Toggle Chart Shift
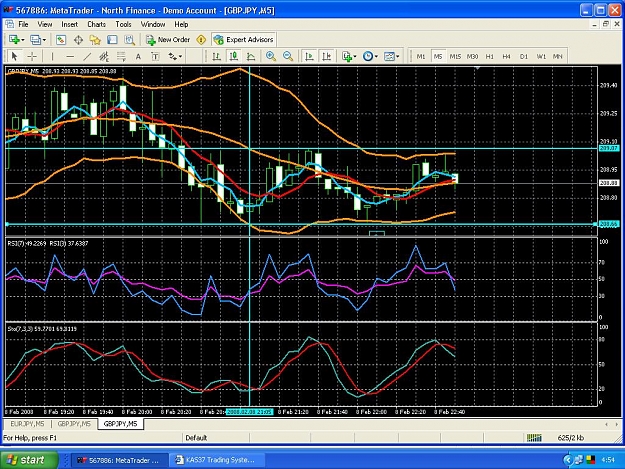 pos(326,57)
